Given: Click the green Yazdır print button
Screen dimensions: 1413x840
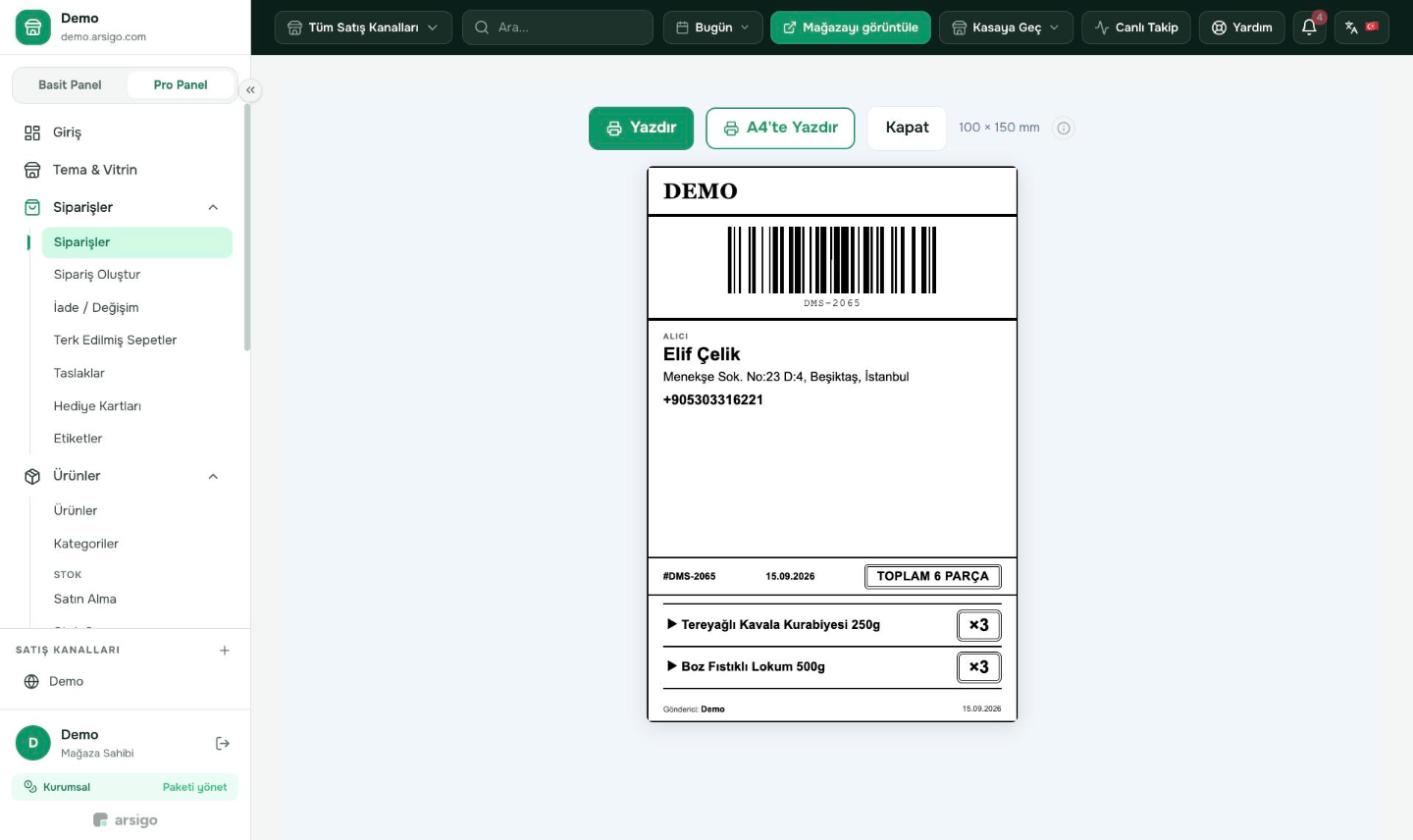Looking at the screenshot, I should coord(641,128).
